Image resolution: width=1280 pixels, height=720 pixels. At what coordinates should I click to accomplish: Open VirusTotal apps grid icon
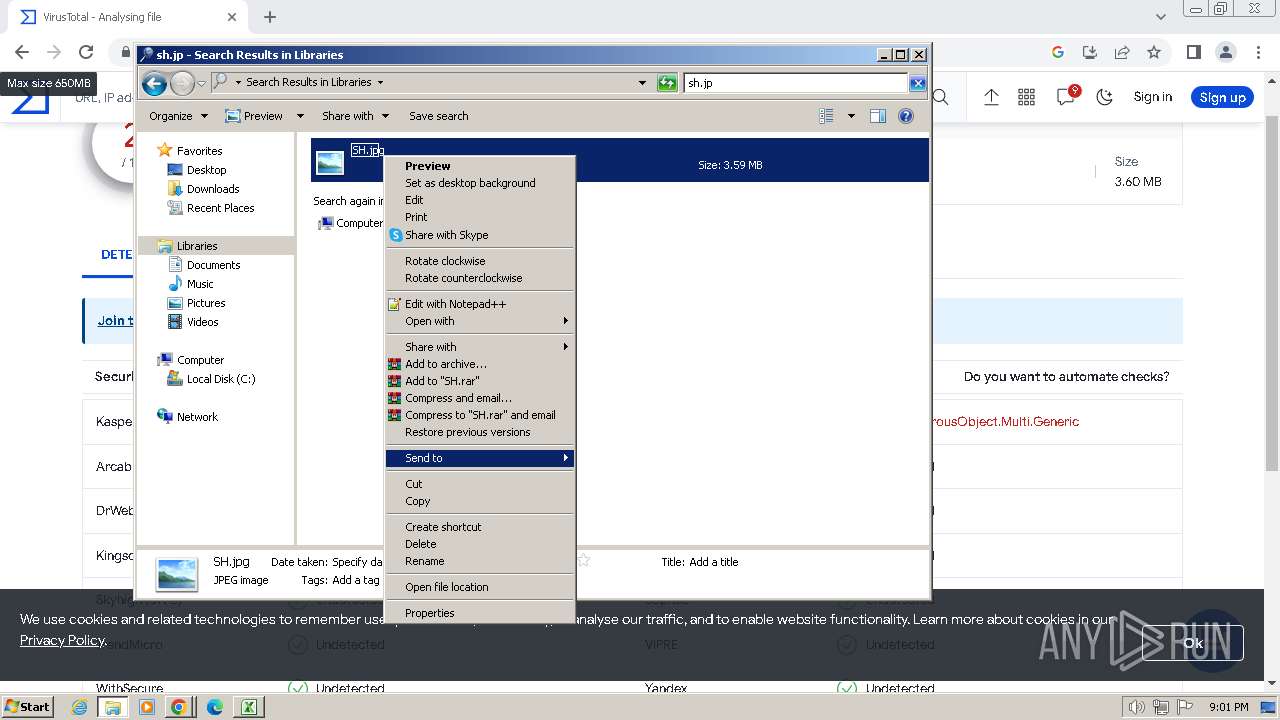tap(1026, 97)
